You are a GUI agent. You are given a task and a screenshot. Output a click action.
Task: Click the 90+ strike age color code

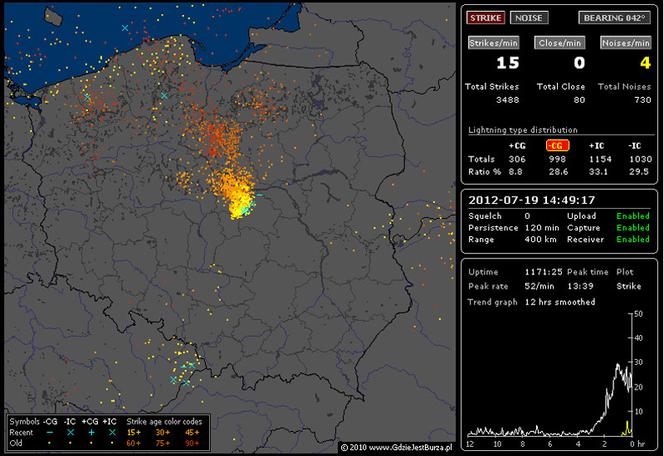coord(191,443)
